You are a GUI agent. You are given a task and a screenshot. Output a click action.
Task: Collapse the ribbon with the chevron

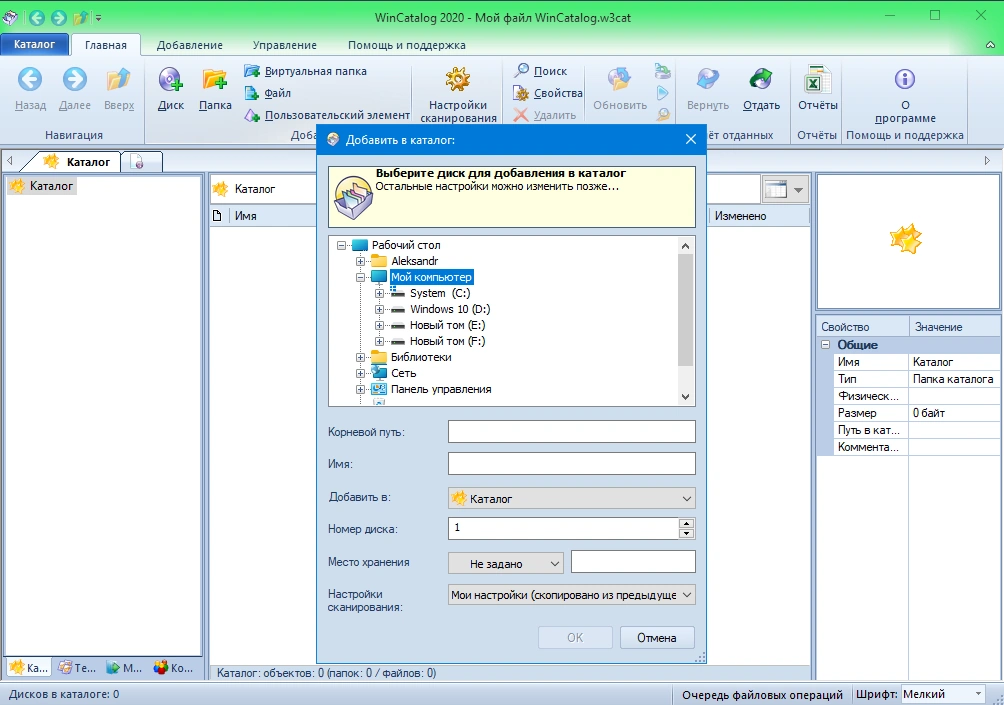pyautogui.click(x=990, y=45)
